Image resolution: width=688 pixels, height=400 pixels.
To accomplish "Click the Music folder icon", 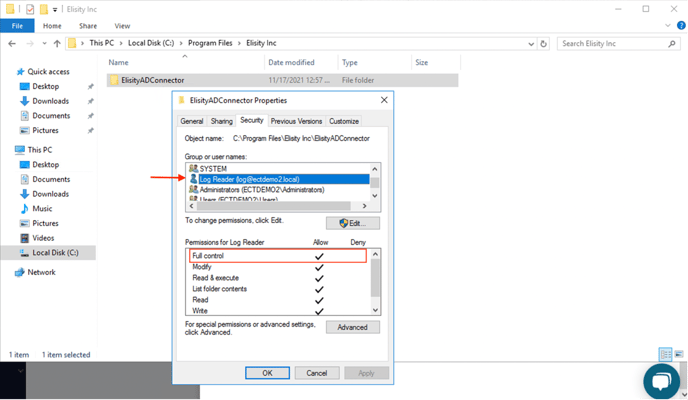I will (25, 209).
